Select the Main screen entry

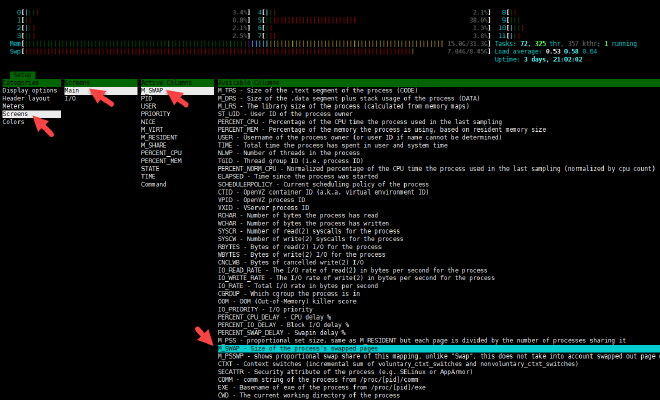(x=72, y=91)
